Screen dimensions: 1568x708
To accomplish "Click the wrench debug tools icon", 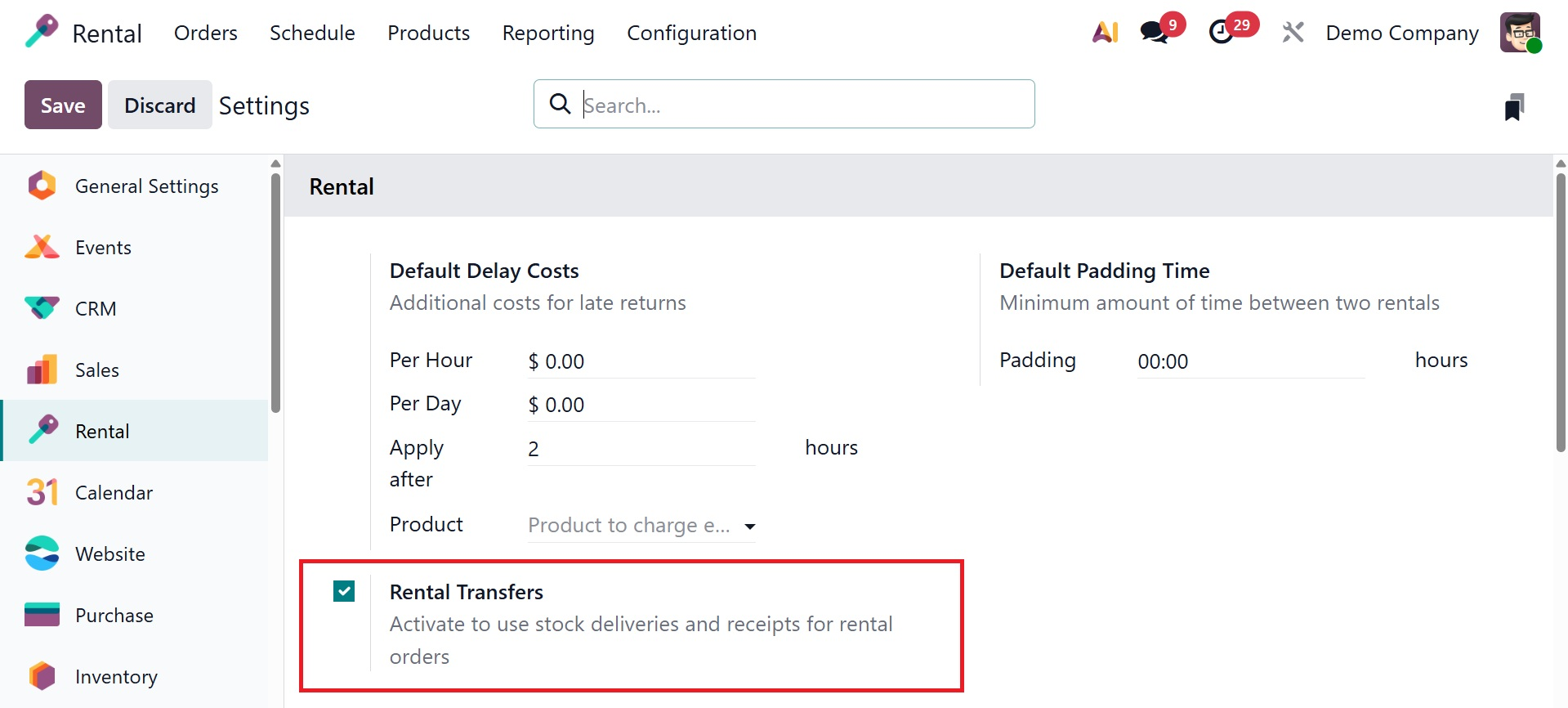I will 1293,32.
